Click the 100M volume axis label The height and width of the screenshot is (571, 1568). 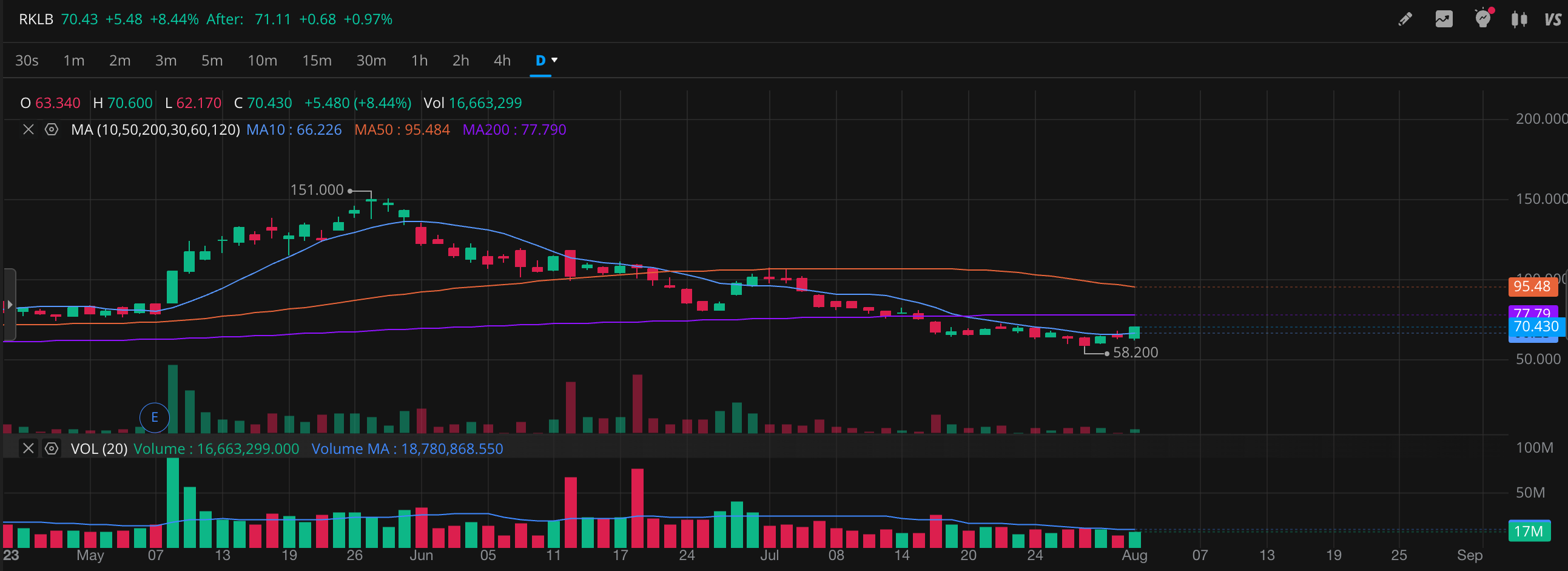(1535, 448)
